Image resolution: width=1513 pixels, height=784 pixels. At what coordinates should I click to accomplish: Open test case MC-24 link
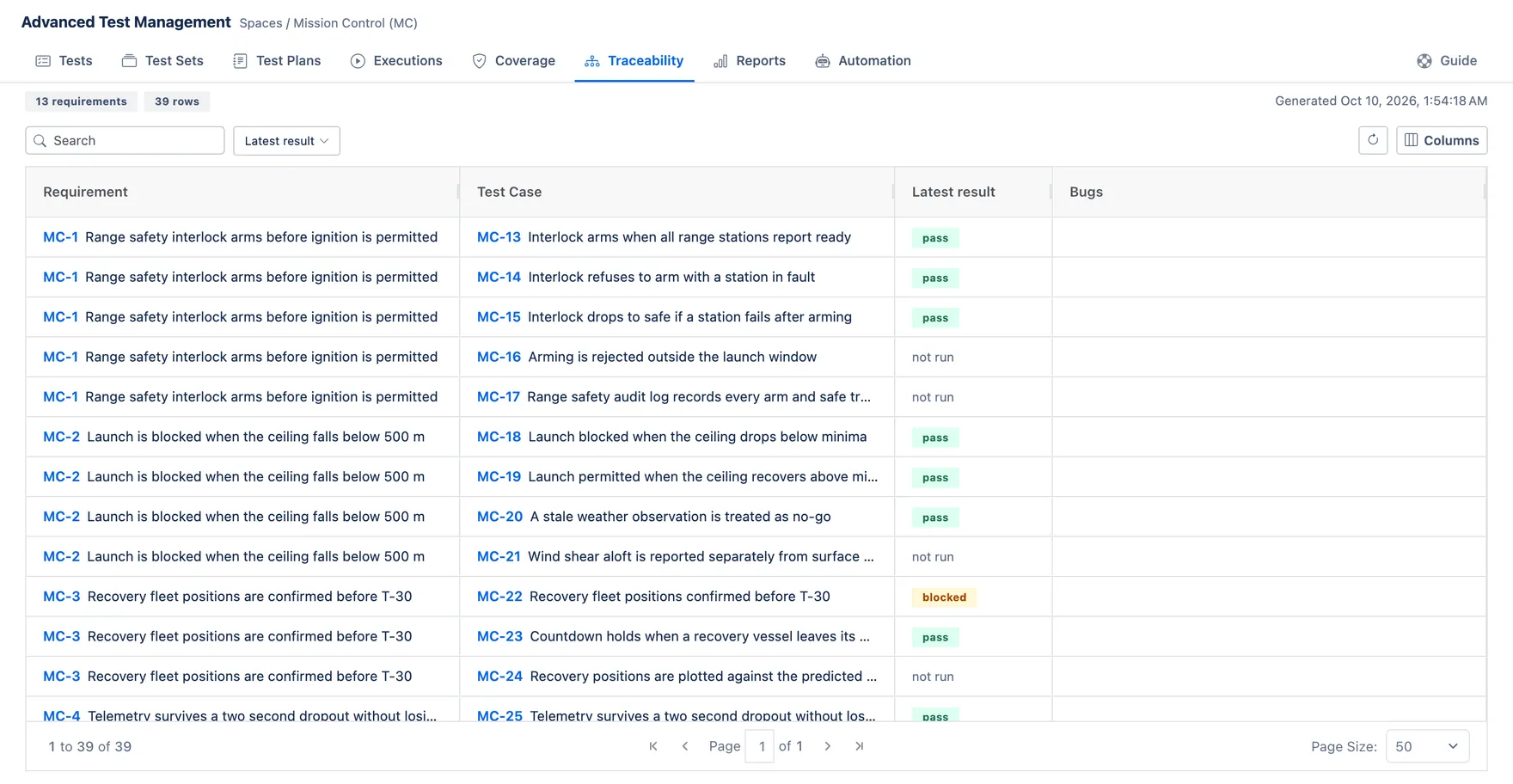click(x=499, y=677)
